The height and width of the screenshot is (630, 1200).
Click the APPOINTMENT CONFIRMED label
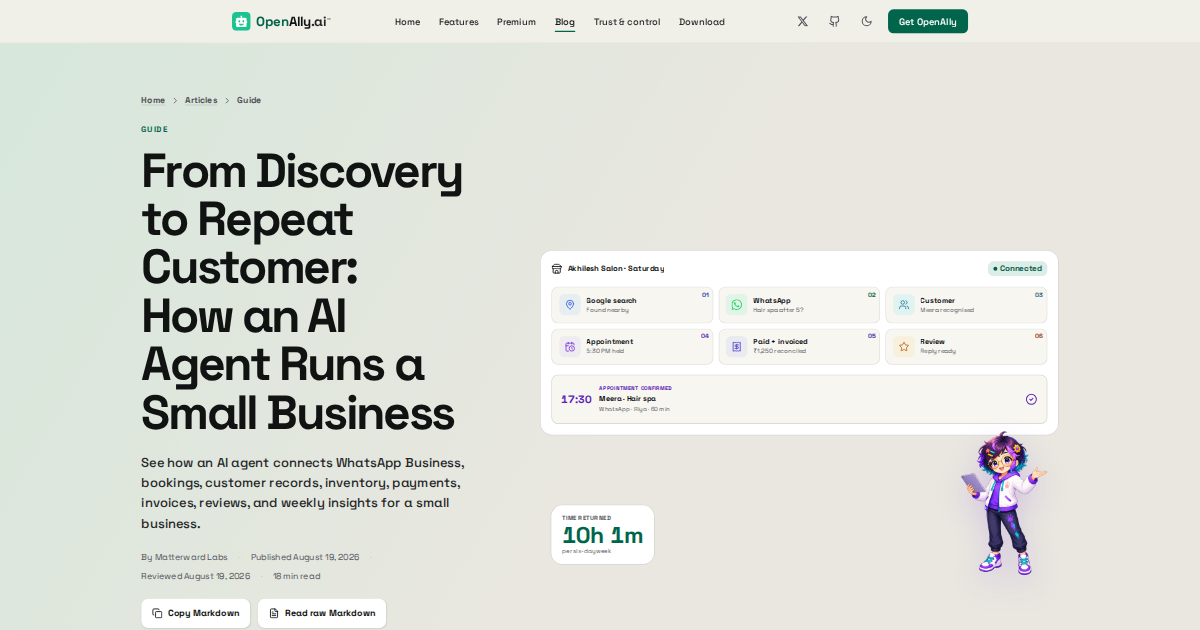635,388
